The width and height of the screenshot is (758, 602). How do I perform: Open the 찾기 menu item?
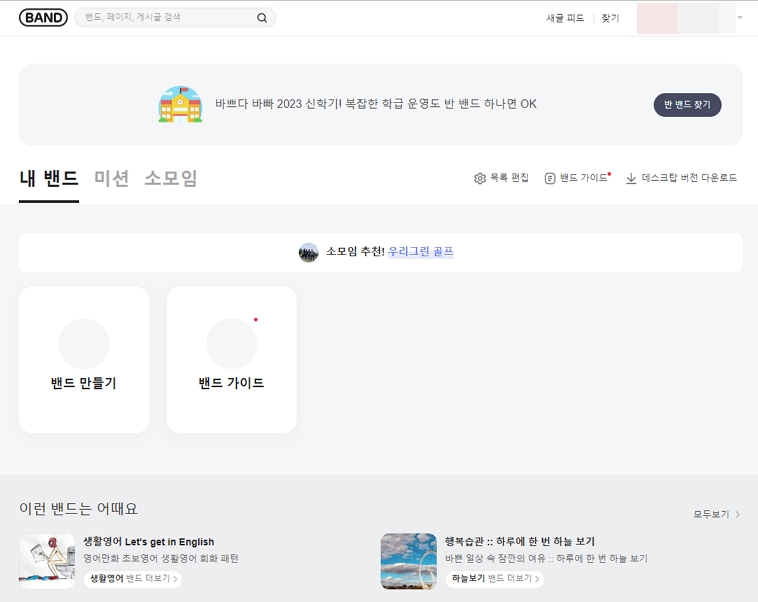[x=610, y=18]
